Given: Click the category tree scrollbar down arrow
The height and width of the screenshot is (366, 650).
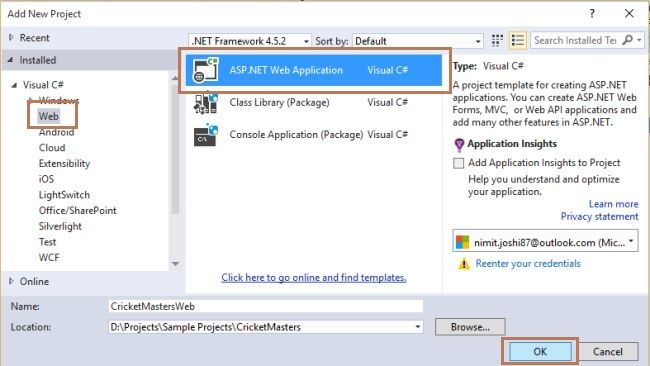Looking at the screenshot, I should (175, 264).
